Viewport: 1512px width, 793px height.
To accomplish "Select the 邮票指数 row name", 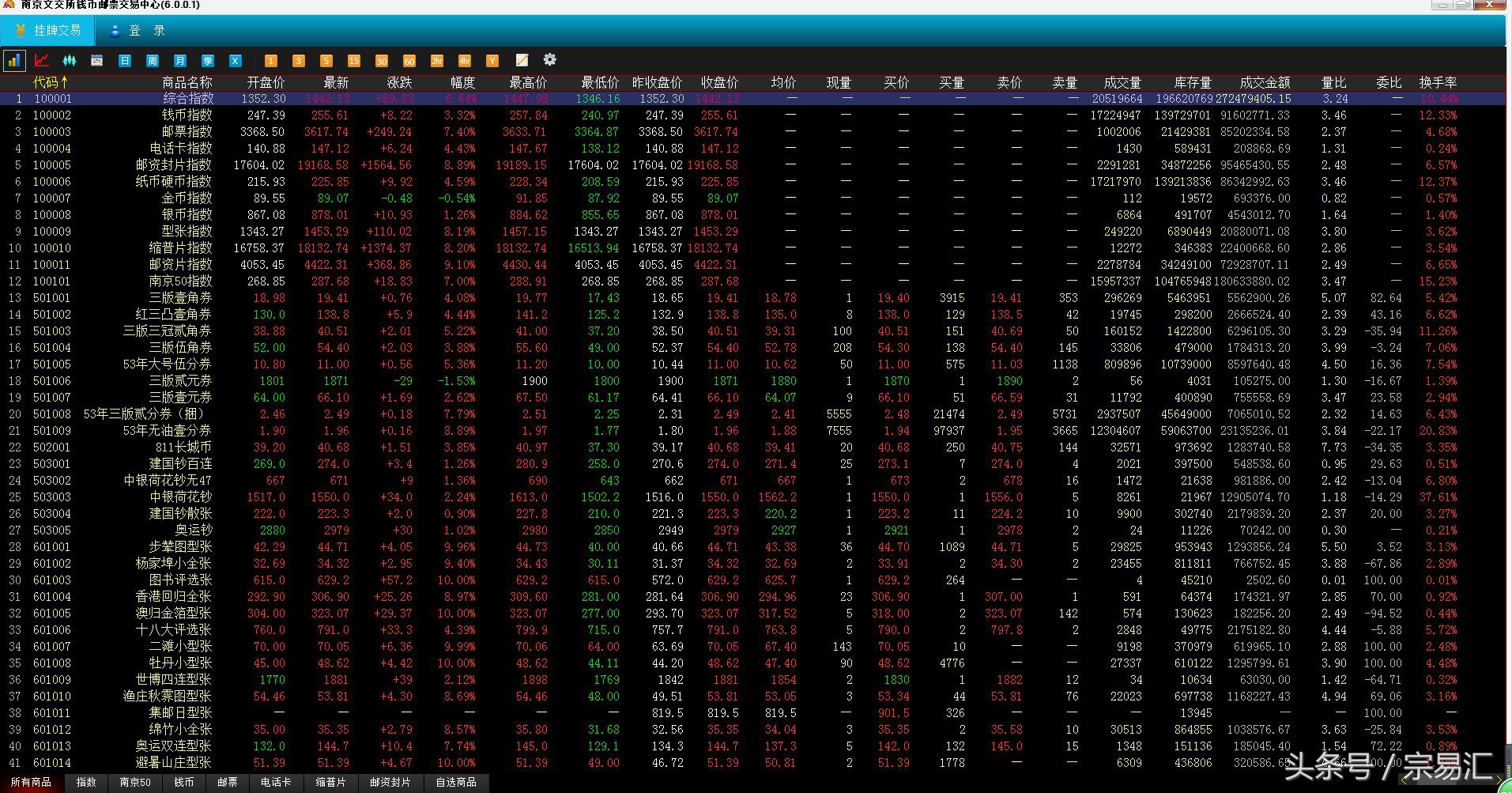I will click(x=187, y=132).
